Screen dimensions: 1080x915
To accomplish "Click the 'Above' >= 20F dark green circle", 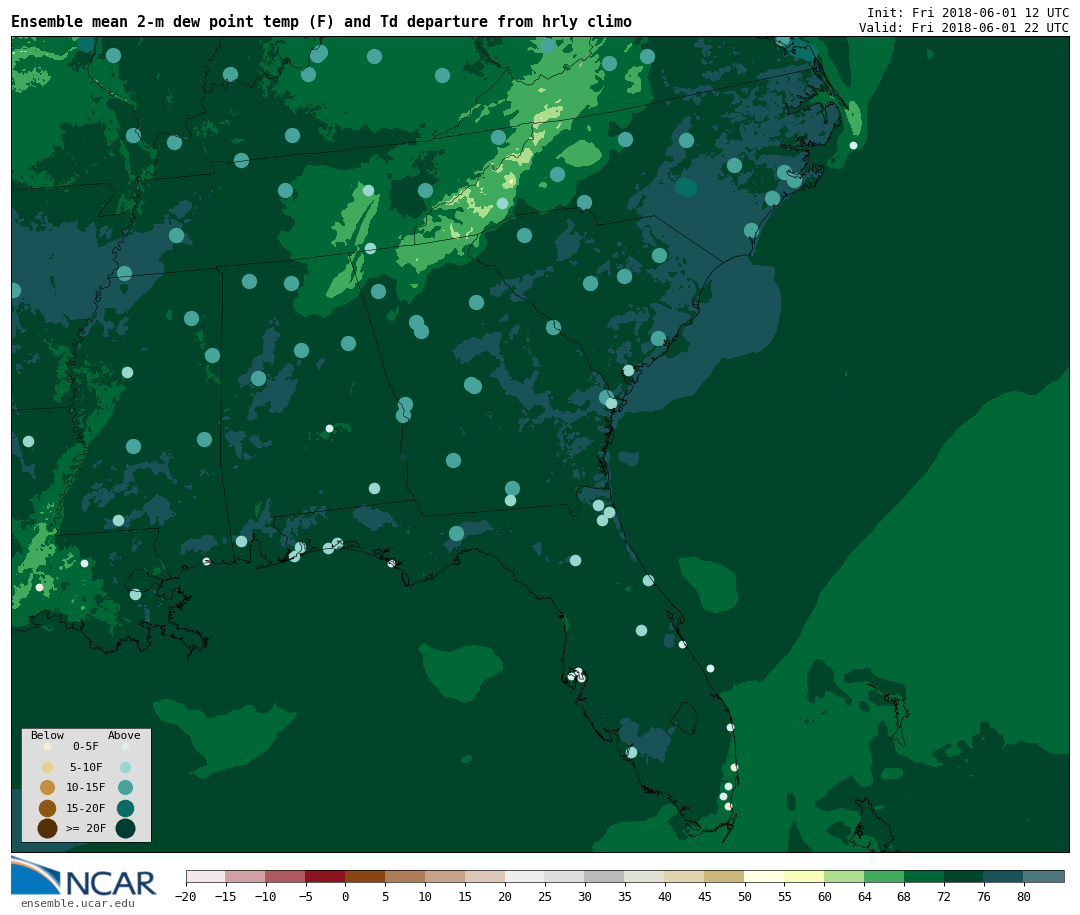I will (x=125, y=828).
